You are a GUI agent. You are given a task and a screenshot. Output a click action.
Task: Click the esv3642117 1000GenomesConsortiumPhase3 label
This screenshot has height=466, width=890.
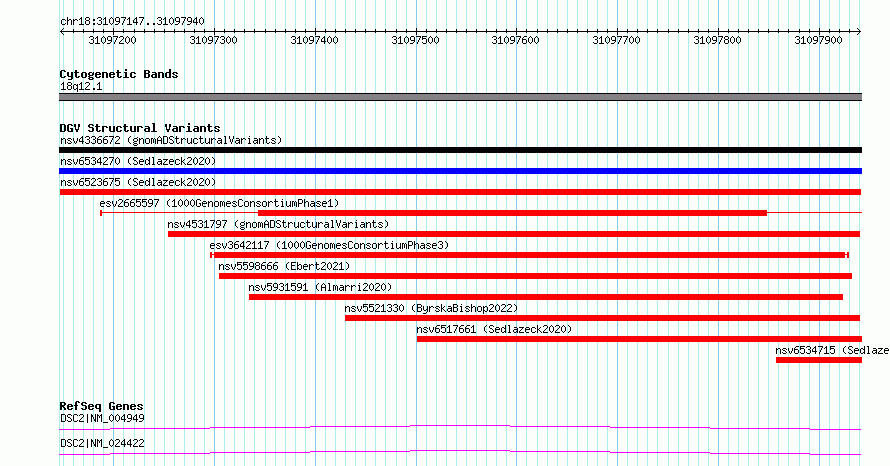(x=329, y=245)
